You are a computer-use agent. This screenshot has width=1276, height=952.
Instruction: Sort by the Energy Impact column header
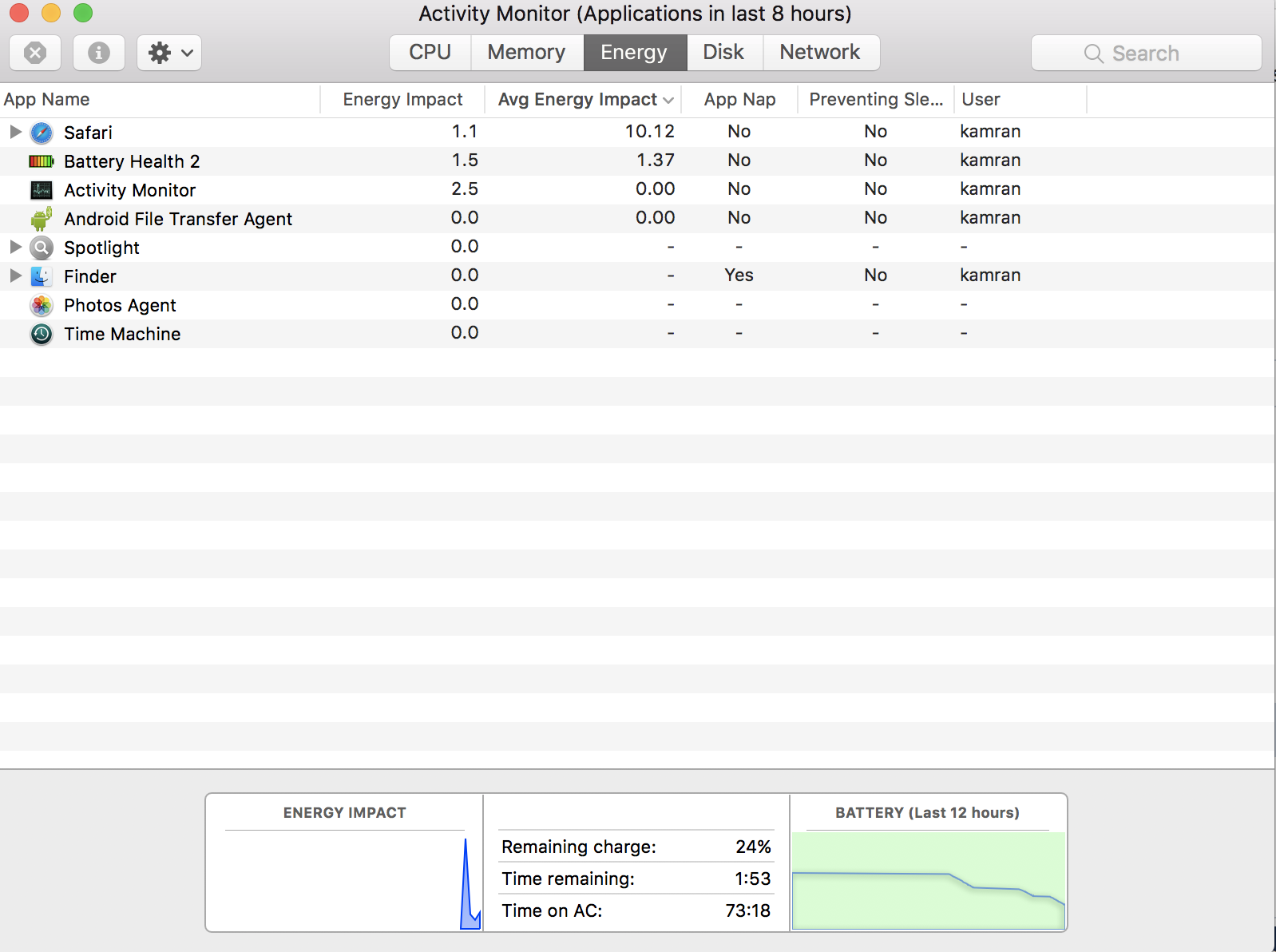point(402,100)
